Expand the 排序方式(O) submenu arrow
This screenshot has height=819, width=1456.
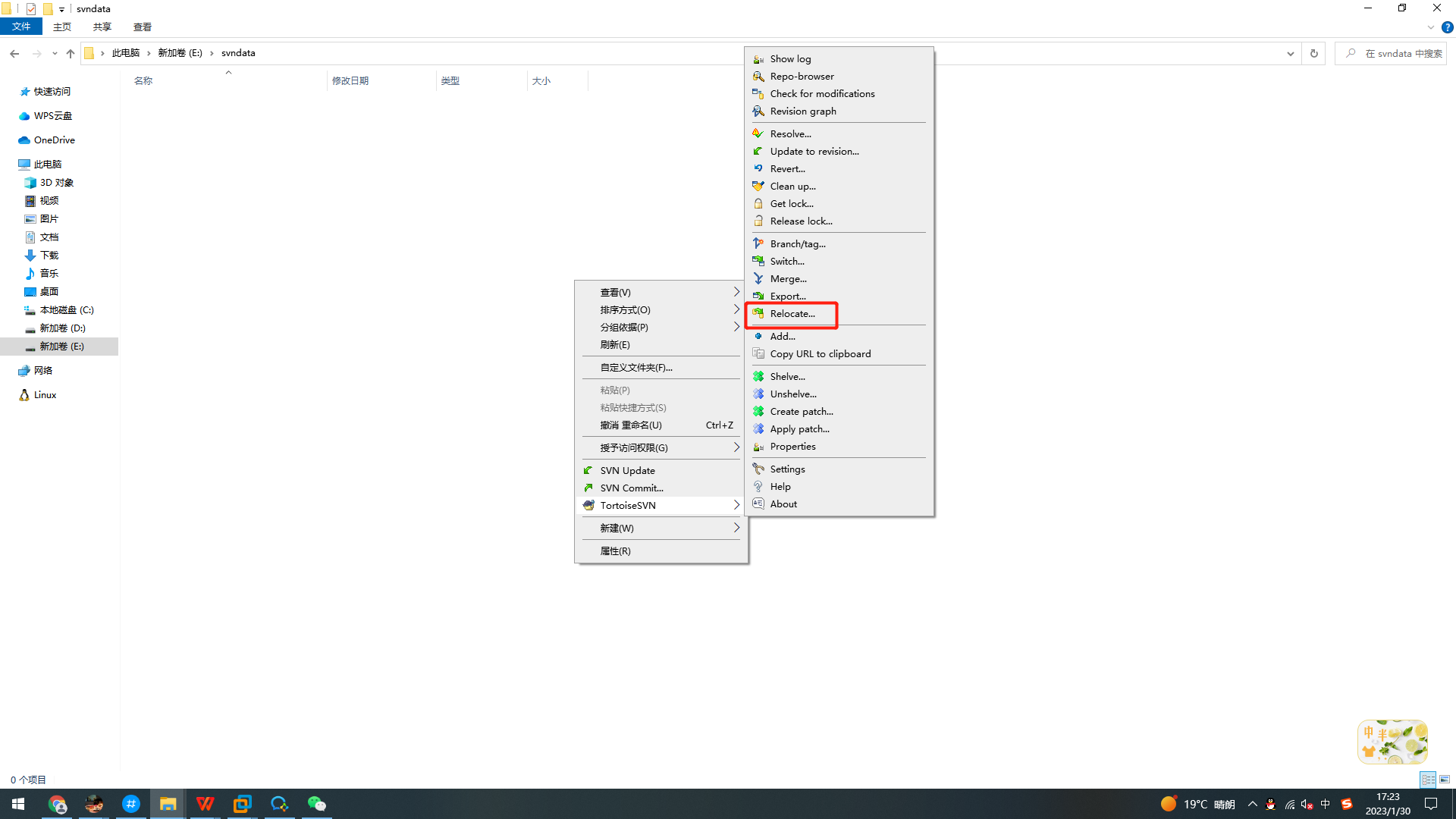(x=736, y=309)
